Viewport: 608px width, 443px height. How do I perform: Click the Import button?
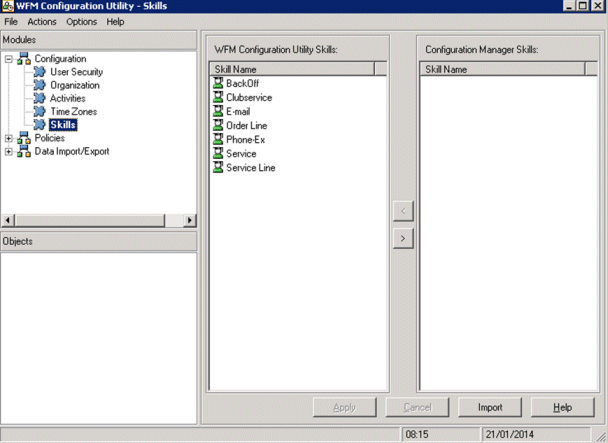[489, 407]
